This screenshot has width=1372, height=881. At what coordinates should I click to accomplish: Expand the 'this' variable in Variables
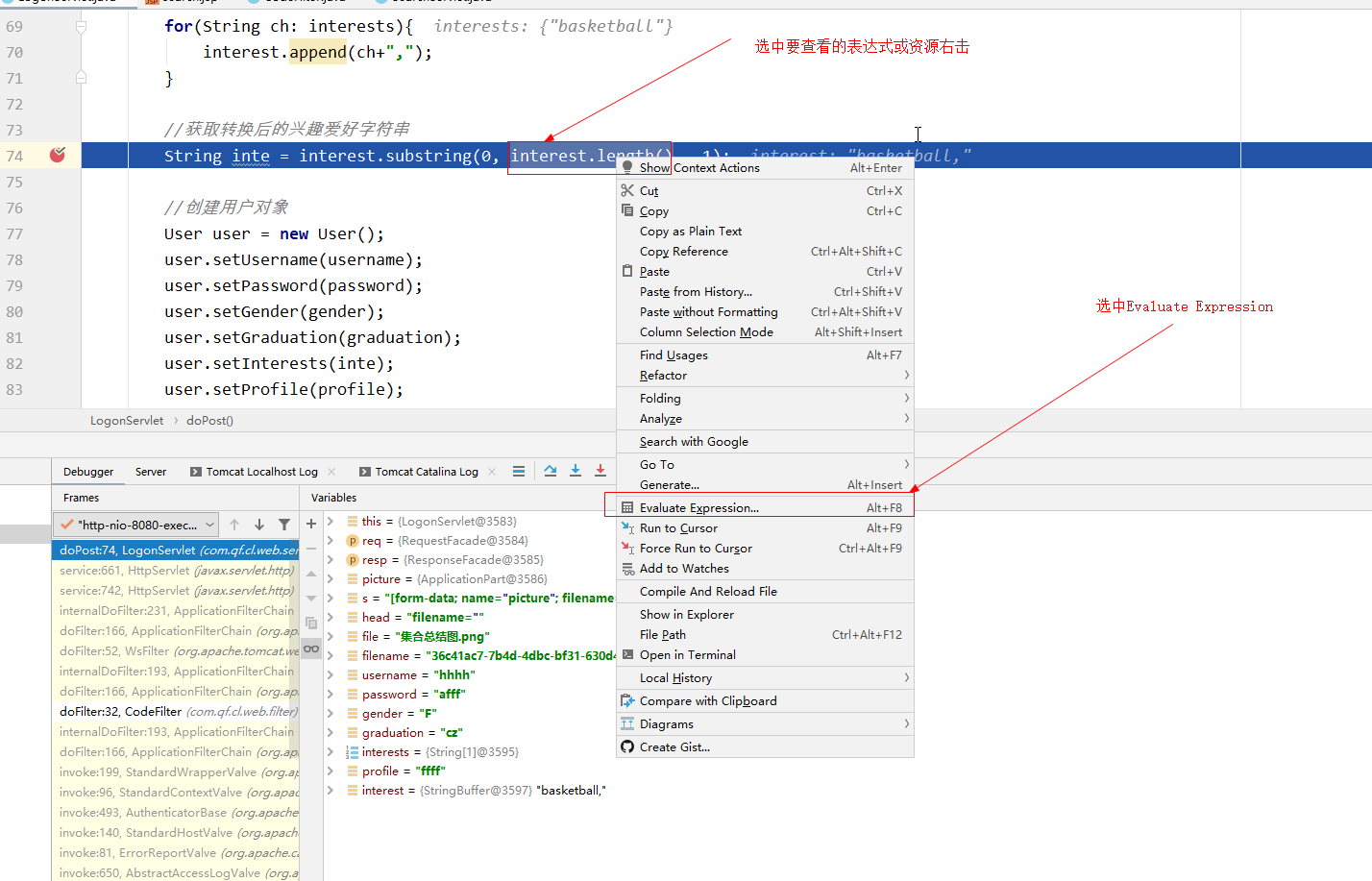pos(331,522)
